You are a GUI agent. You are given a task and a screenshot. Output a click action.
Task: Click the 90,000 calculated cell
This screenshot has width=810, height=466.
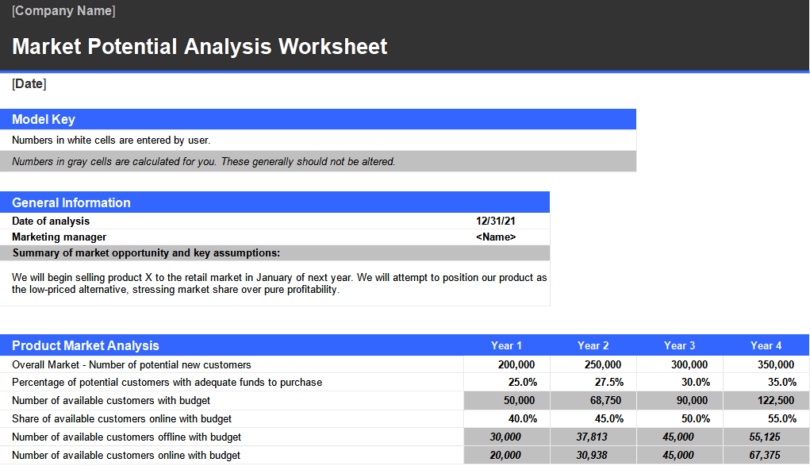pyautogui.click(x=680, y=400)
